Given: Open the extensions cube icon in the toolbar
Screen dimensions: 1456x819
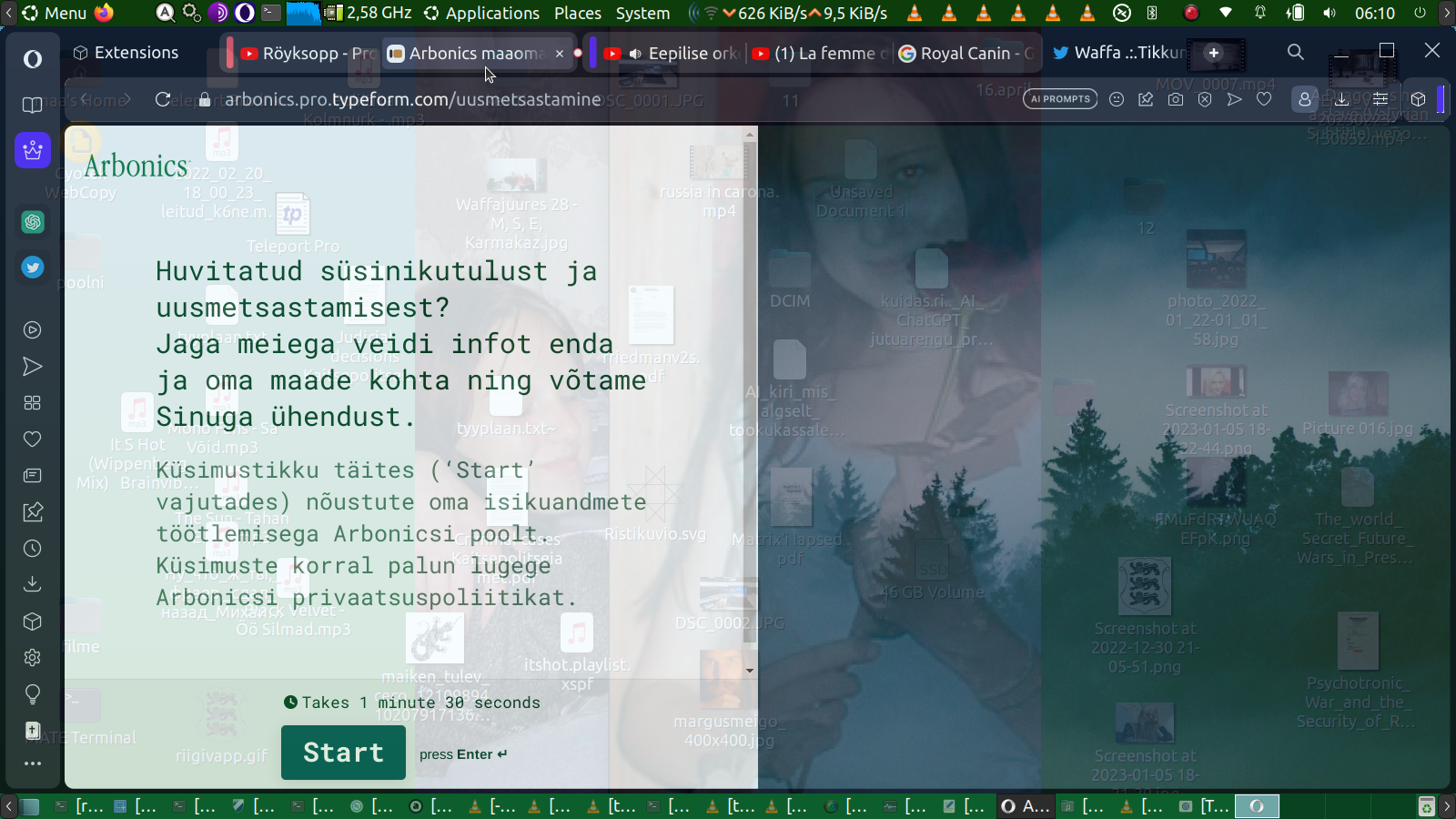Looking at the screenshot, I should pos(1418,99).
